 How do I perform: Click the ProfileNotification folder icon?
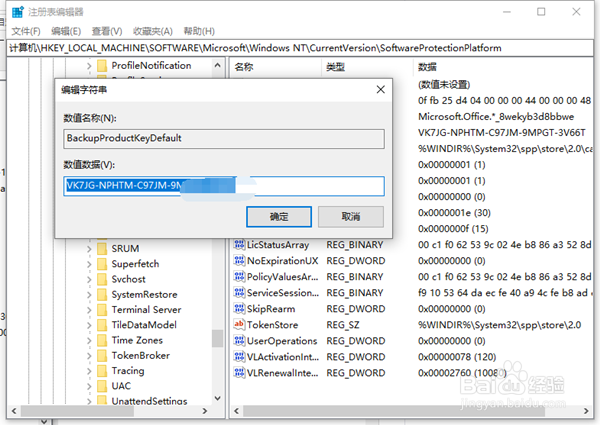pos(102,65)
